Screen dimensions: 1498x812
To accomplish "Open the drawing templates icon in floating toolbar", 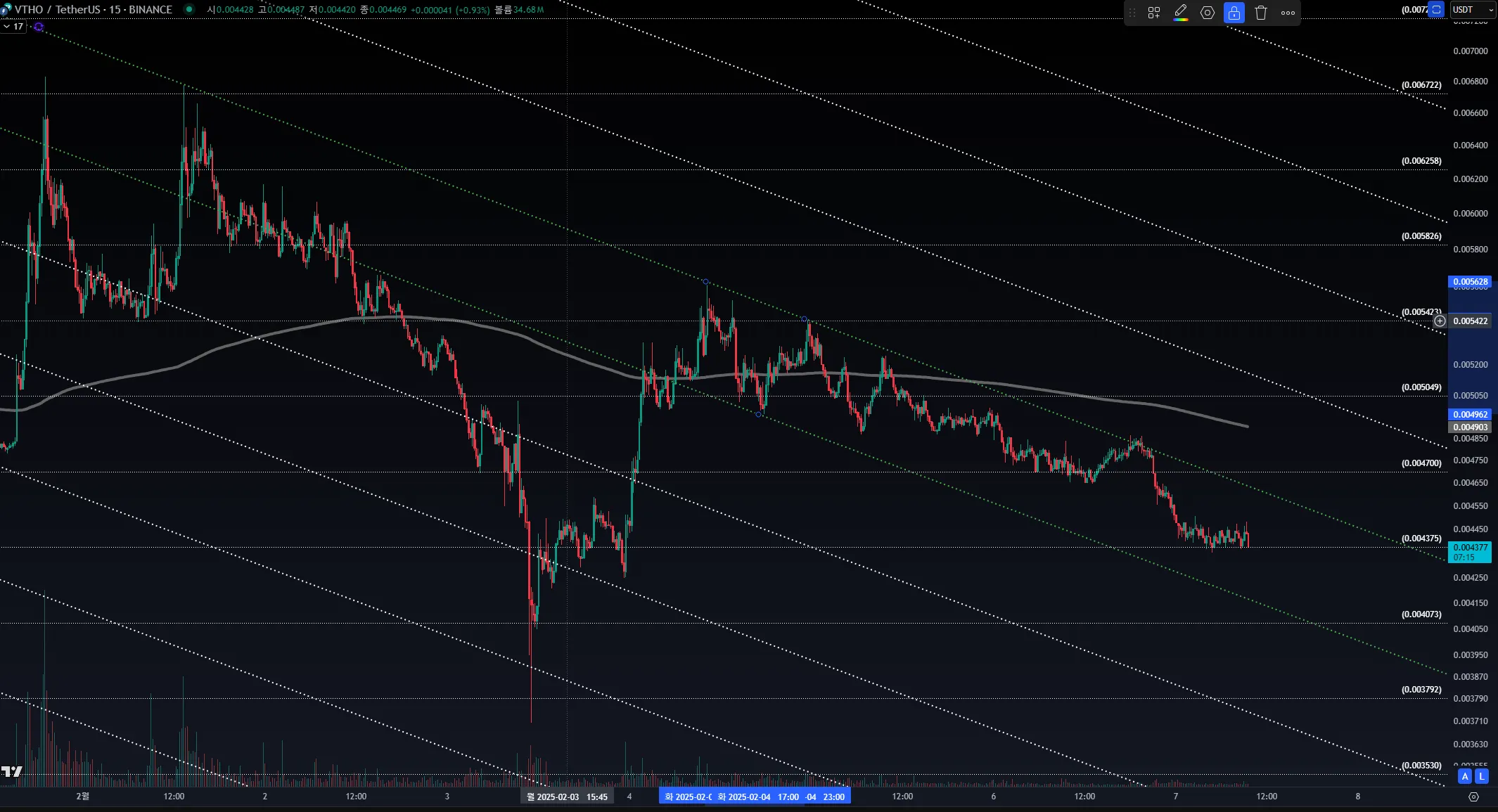I will coord(1154,13).
